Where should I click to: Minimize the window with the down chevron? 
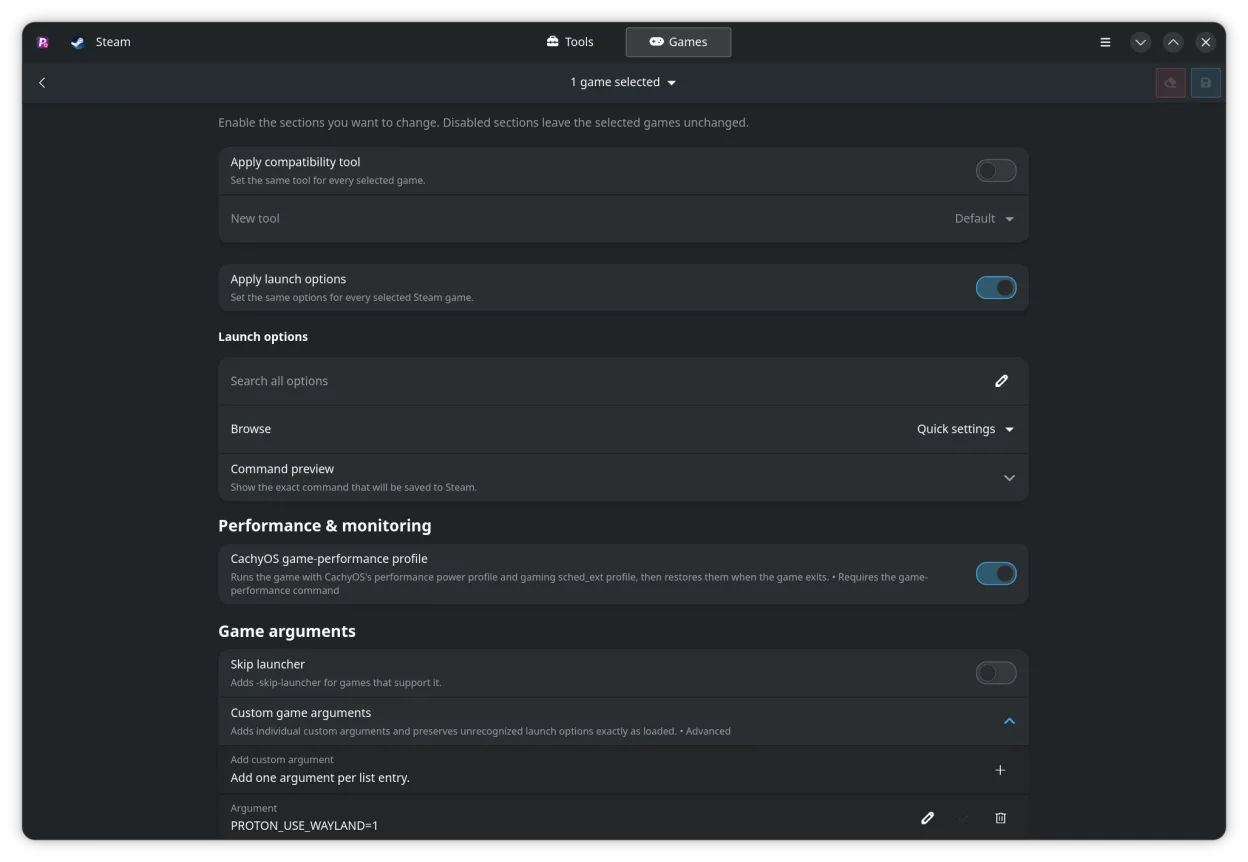[x=1140, y=42]
